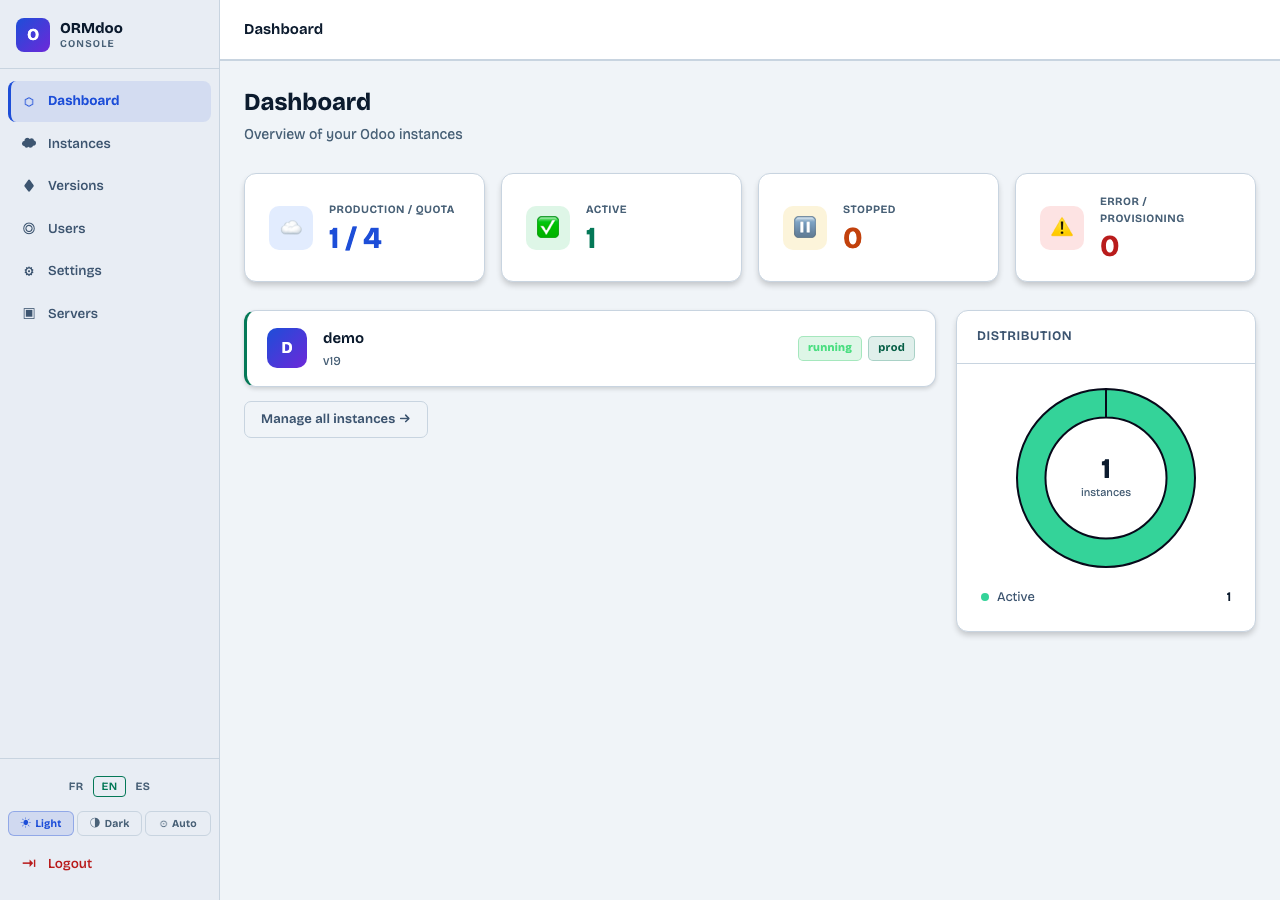
Task: Click the Stopped count value 0
Action: pyautogui.click(x=852, y=238)
